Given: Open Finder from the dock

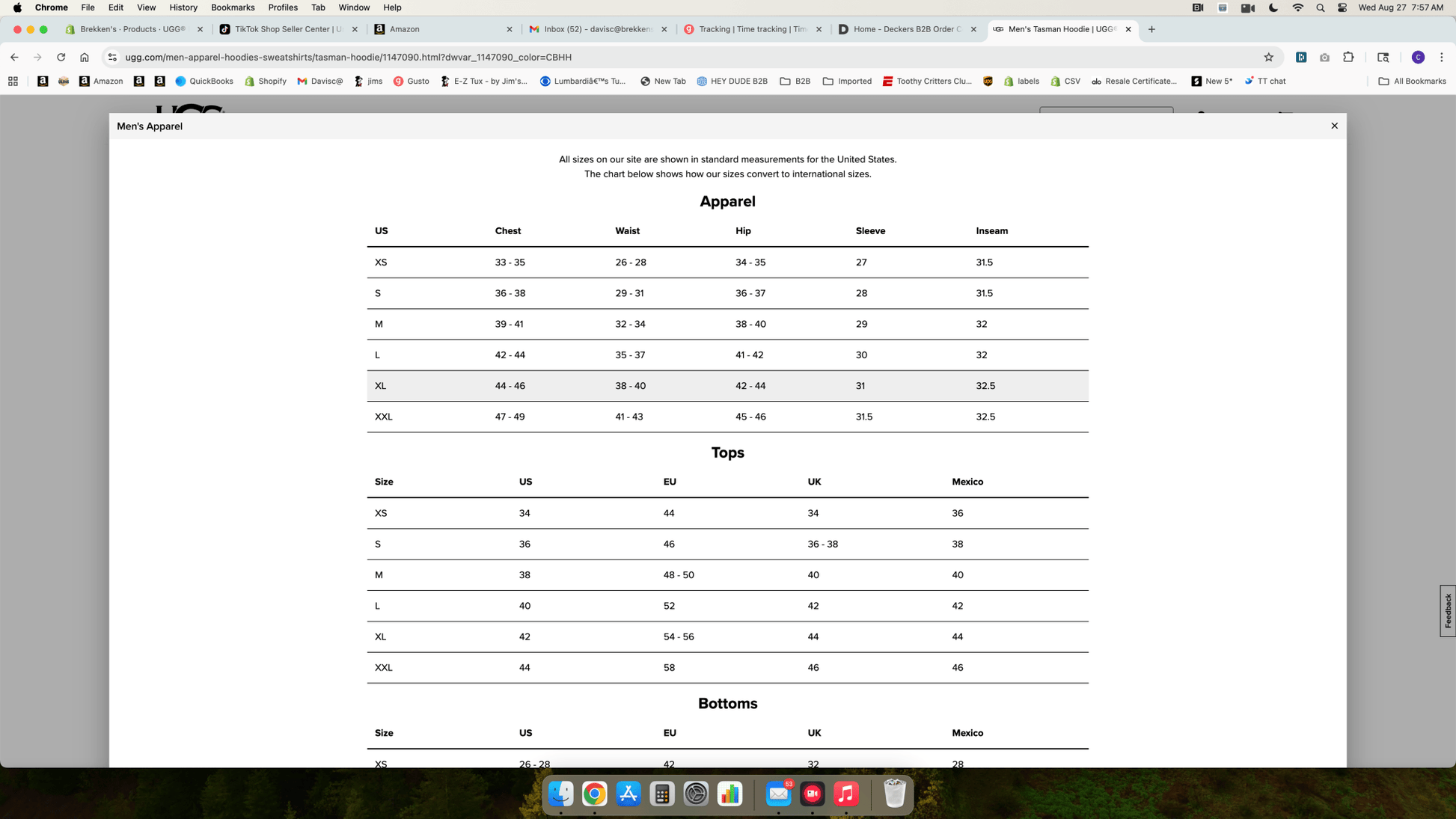Looking at the screenshot, I should tap(560, 794).
